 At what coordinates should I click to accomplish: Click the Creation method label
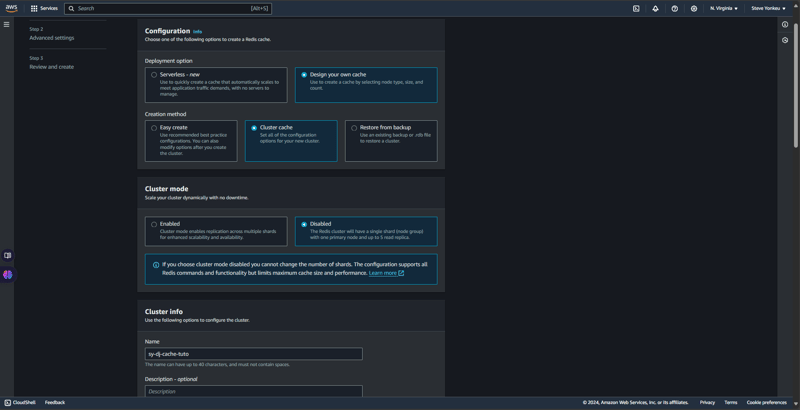(x=165, y=114)
